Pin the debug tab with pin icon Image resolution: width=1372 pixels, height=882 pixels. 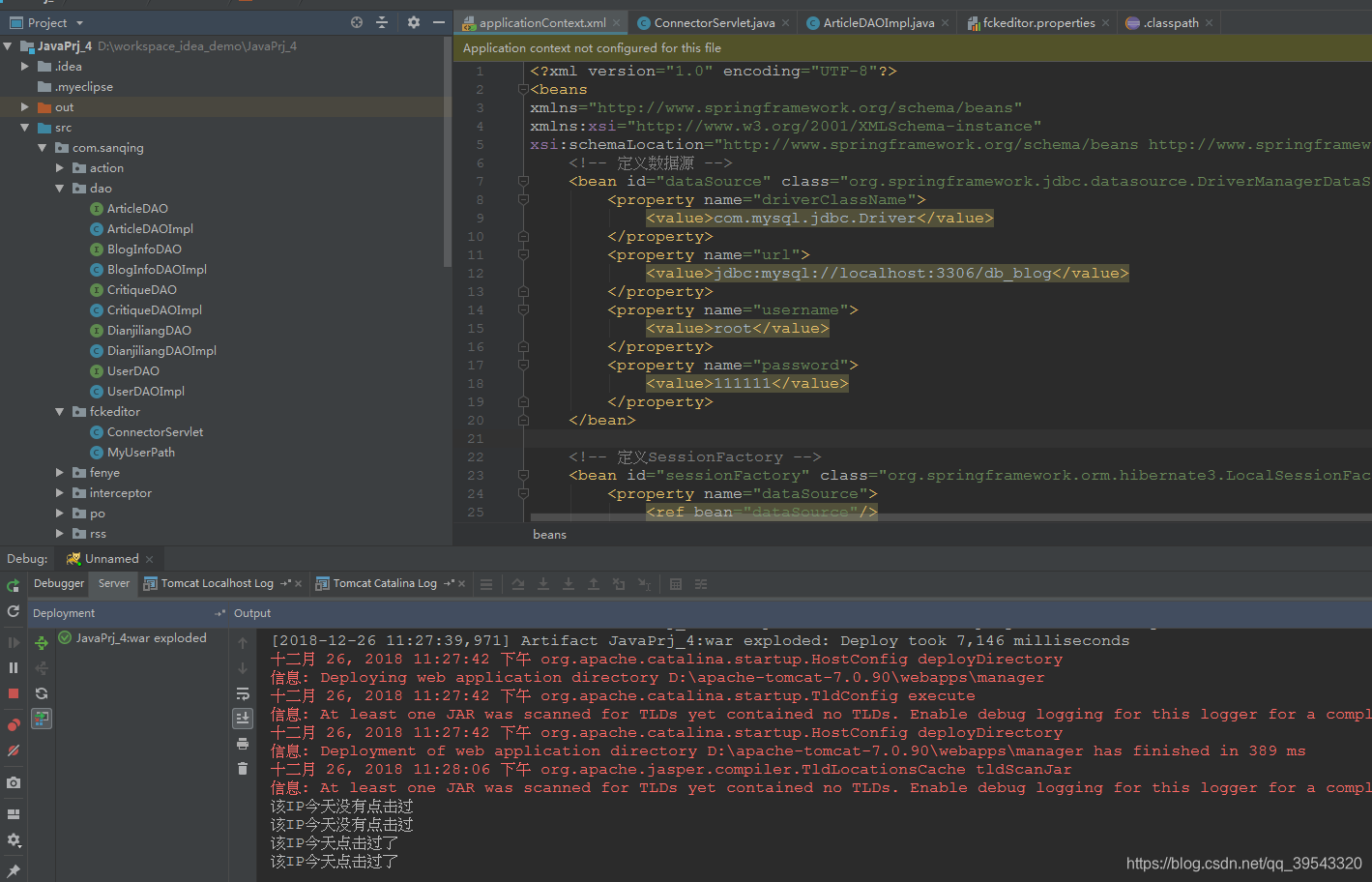tap(14, 870)
